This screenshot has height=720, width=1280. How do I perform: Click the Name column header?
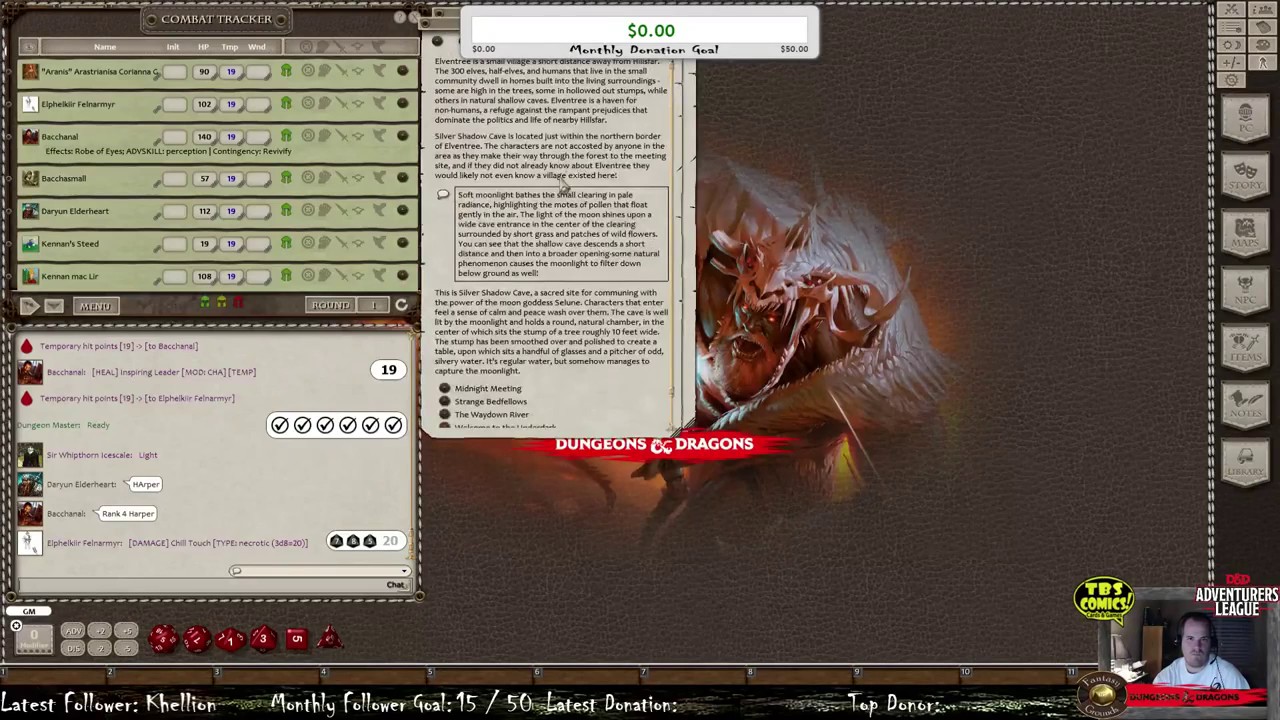click(x=105, y=47)
